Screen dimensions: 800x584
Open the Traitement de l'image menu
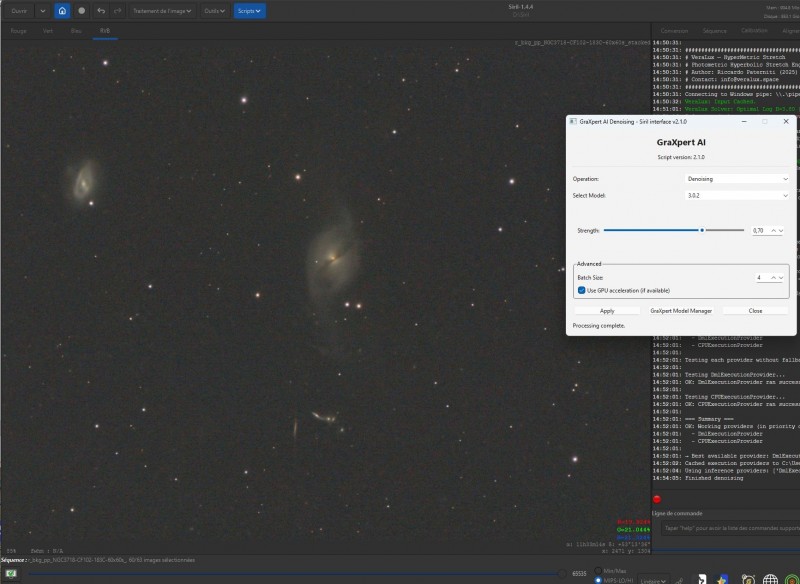pos(162,11)
